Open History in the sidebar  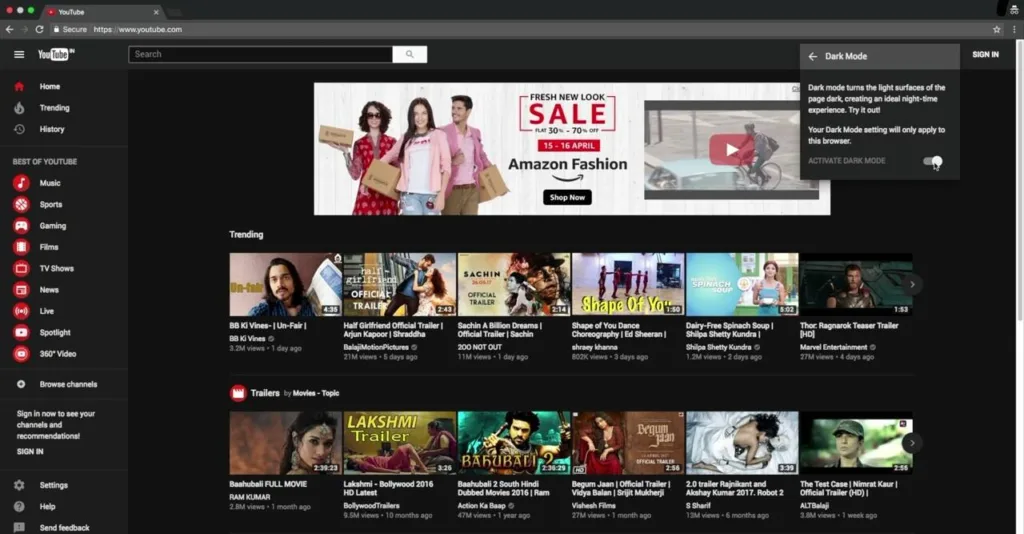(x=51, y=129)
